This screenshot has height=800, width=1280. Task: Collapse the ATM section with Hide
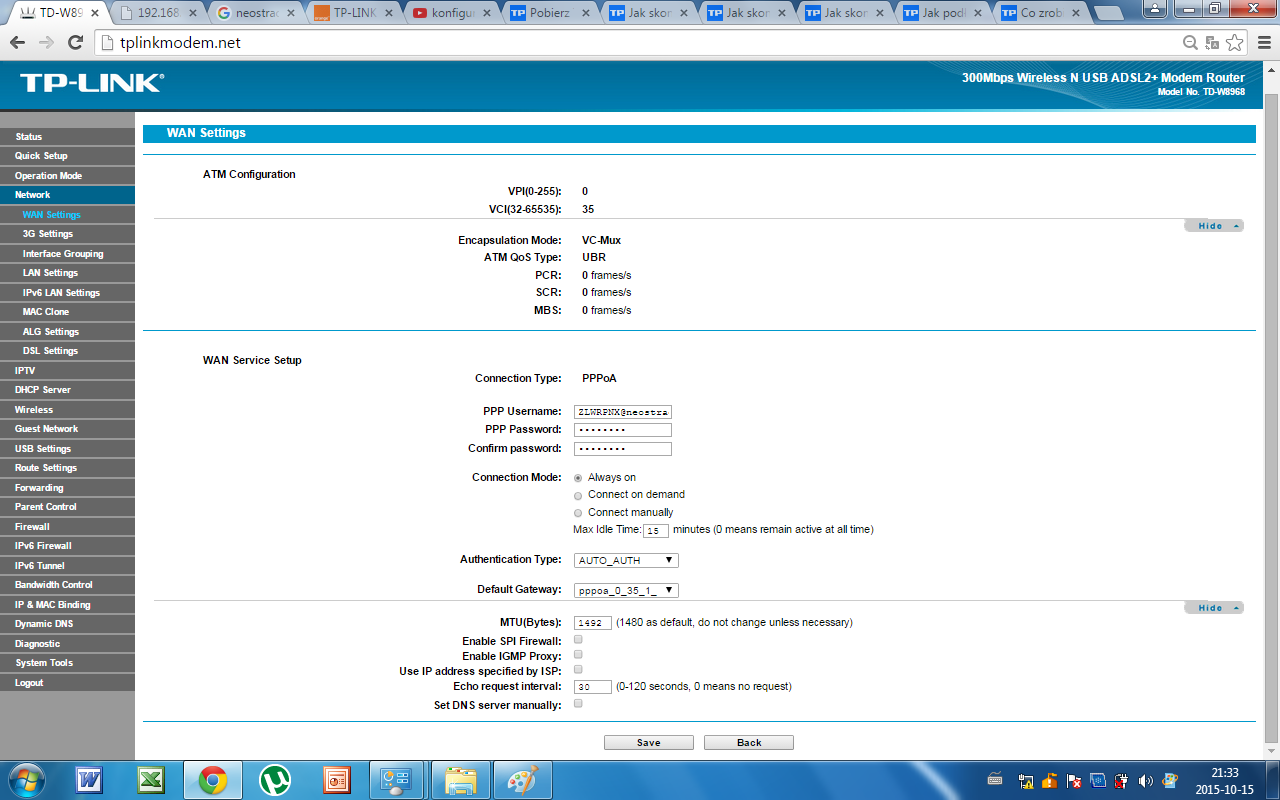coord(1213,226)
